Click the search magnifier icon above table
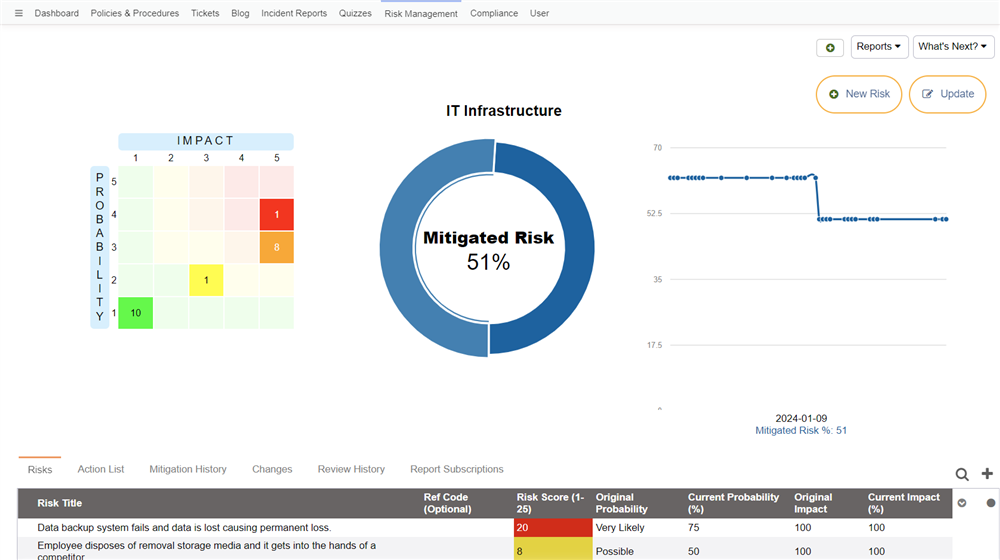Image resolution: width=1000 pixels, height=560 pixels. click(962, 474)
